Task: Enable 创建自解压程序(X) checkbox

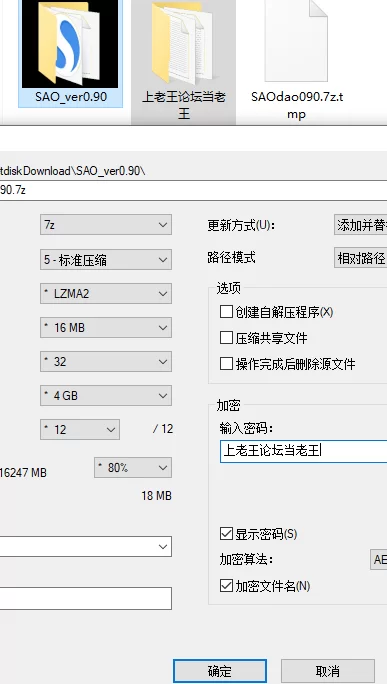Action: (226, 312)
